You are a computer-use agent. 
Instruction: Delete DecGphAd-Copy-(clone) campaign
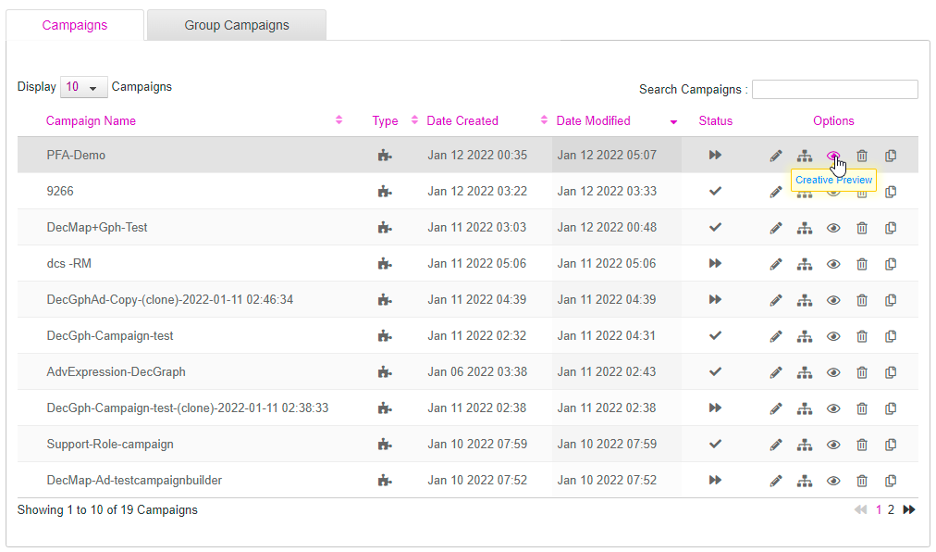(861, 300)
